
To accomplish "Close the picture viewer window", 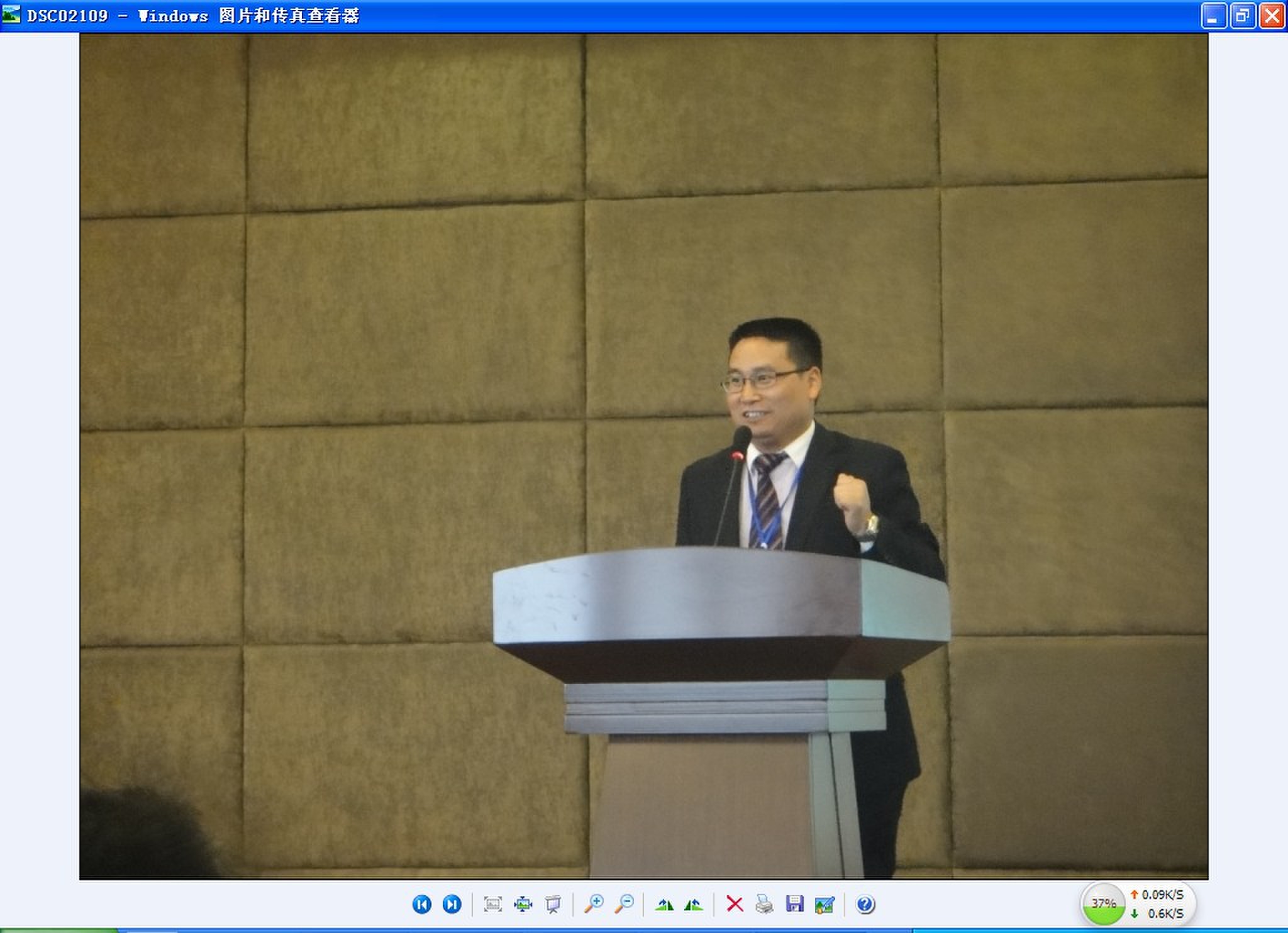I will [1272, 16].
